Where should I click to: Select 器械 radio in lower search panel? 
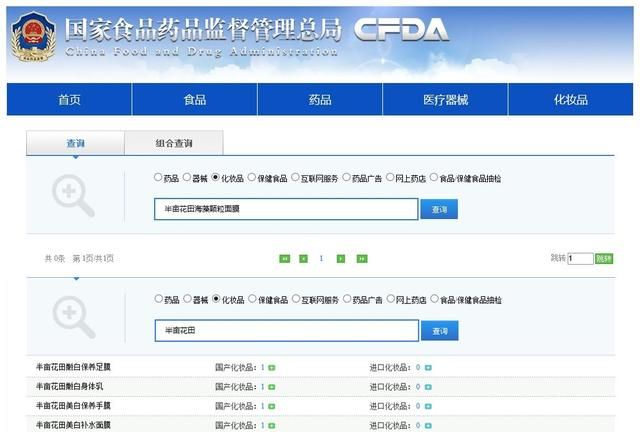(187, 299)
